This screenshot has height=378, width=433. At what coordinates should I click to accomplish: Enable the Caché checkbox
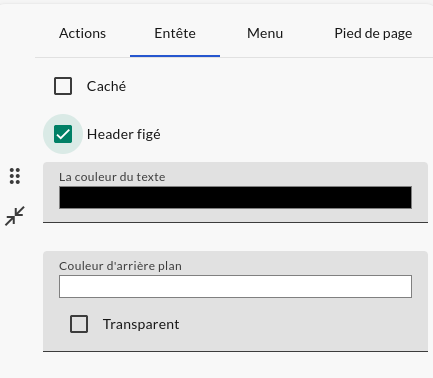(x=63, y=86)
